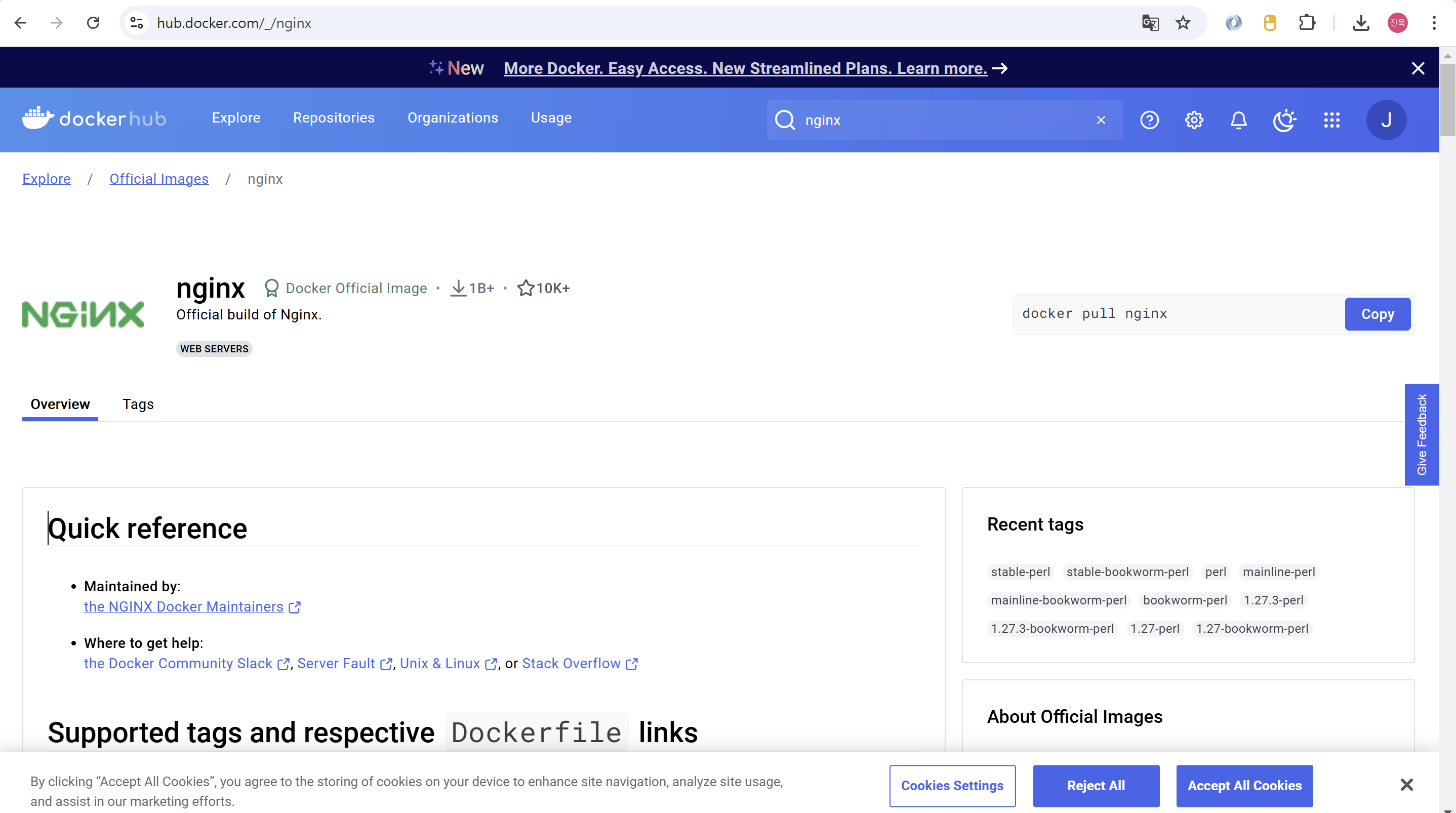Open the Official Images breadcrumb link
The width and height of the screenshot is (1456, 813).
click(x=159, y=179)
